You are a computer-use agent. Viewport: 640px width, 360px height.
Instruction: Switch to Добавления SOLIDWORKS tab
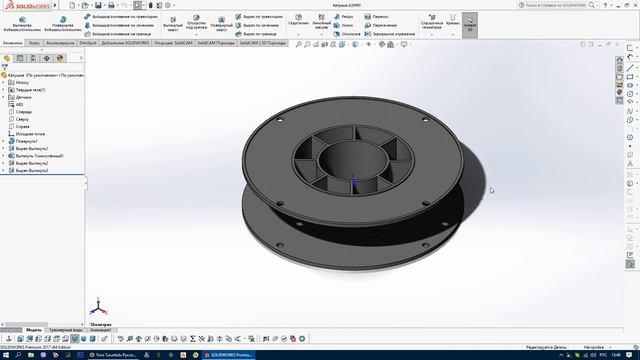pyautogui.click(x=125, y=43)
